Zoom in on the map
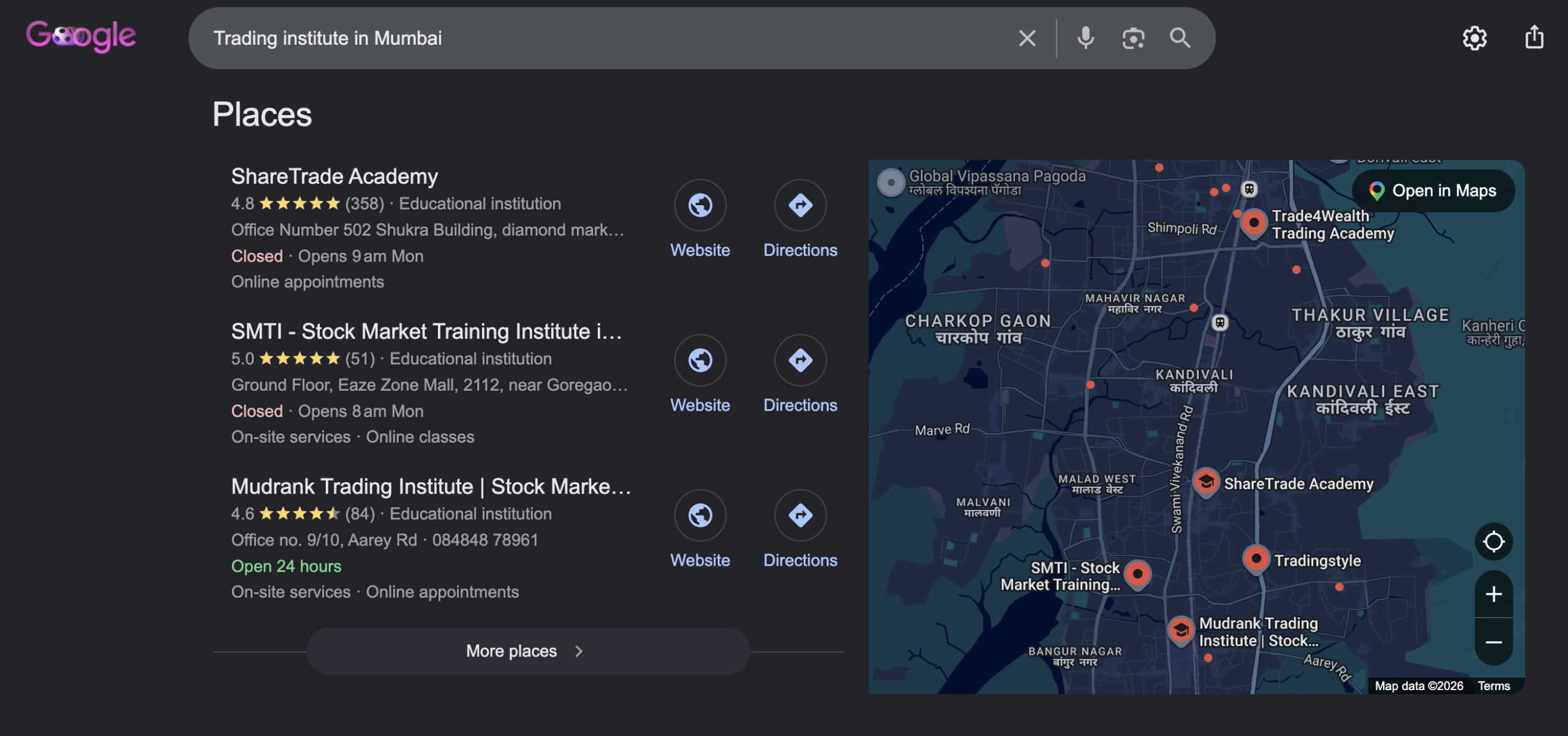The image size is (1568, 736). pos(1493,593)
